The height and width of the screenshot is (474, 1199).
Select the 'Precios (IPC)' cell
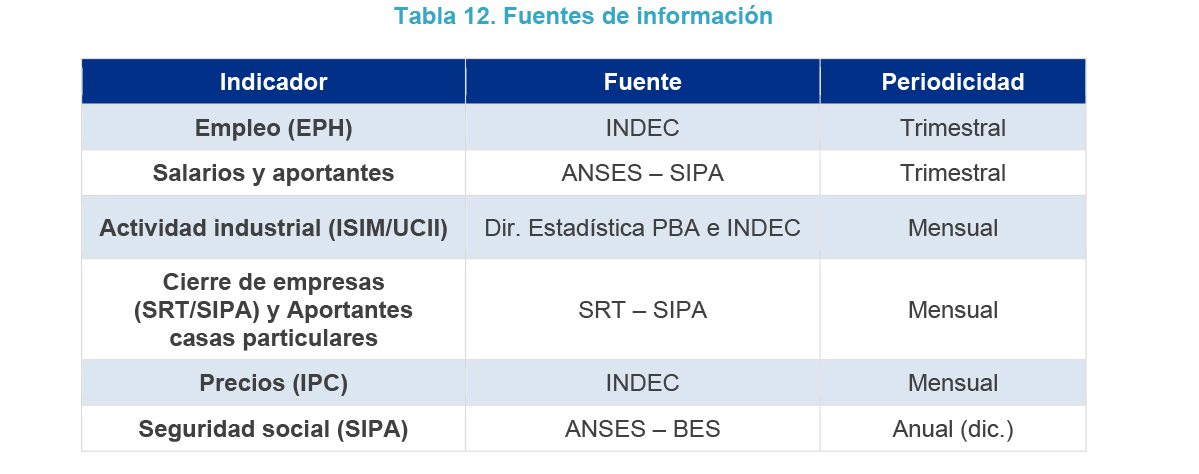pos(273,383)
